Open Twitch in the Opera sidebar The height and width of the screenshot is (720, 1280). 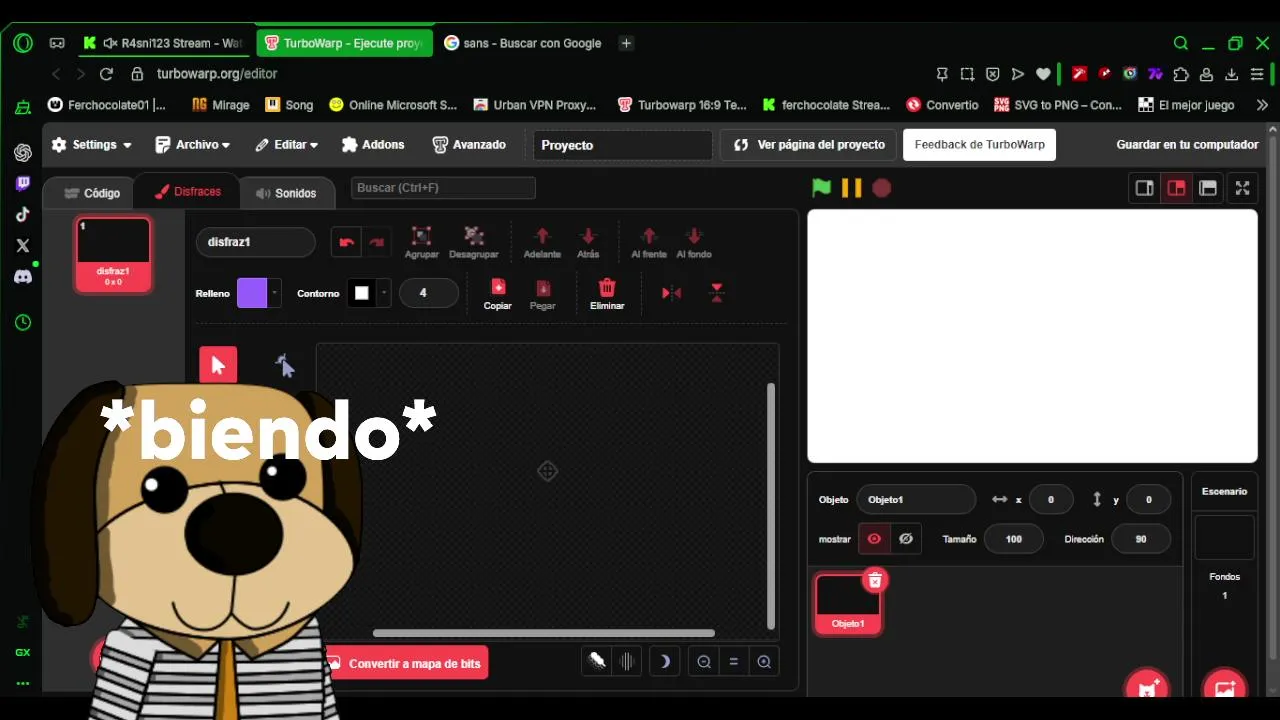pyautogui.click(x=23, y=183)
